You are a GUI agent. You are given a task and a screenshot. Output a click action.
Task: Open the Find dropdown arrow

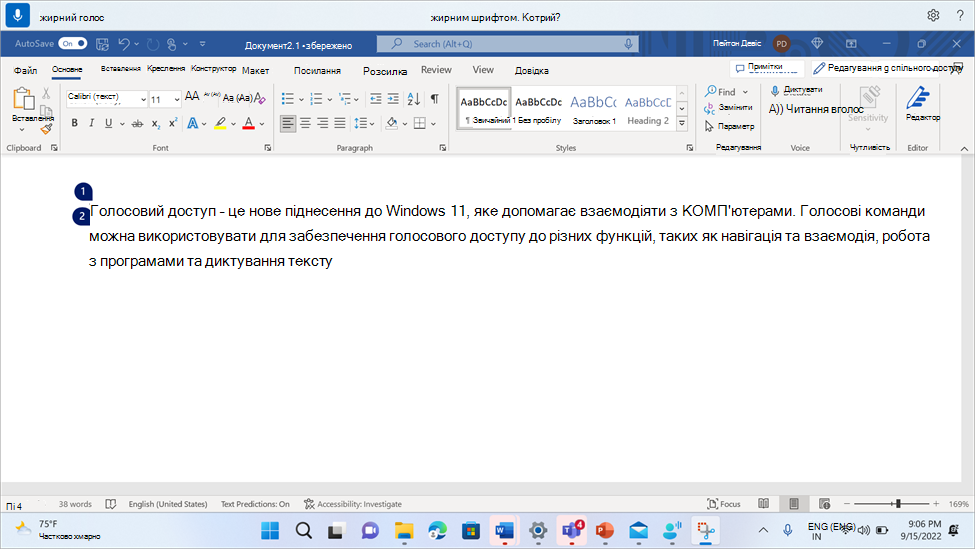point(745,92)
